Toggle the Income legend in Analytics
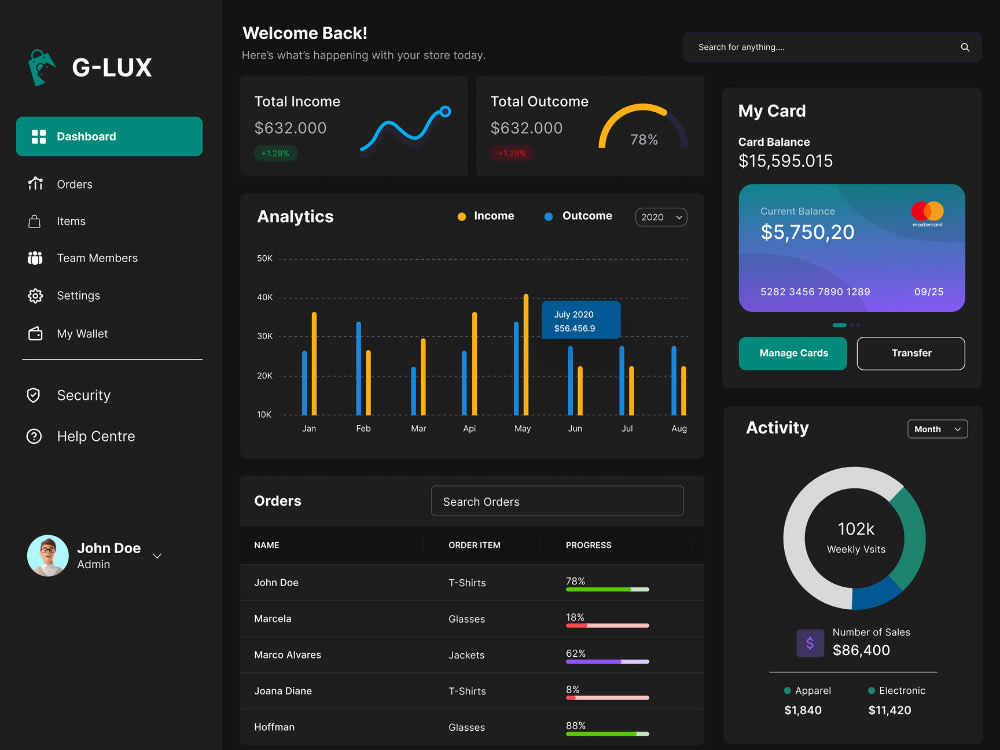Image resolution: width=1000 pixels, height=750 pixels. (486, 216)
